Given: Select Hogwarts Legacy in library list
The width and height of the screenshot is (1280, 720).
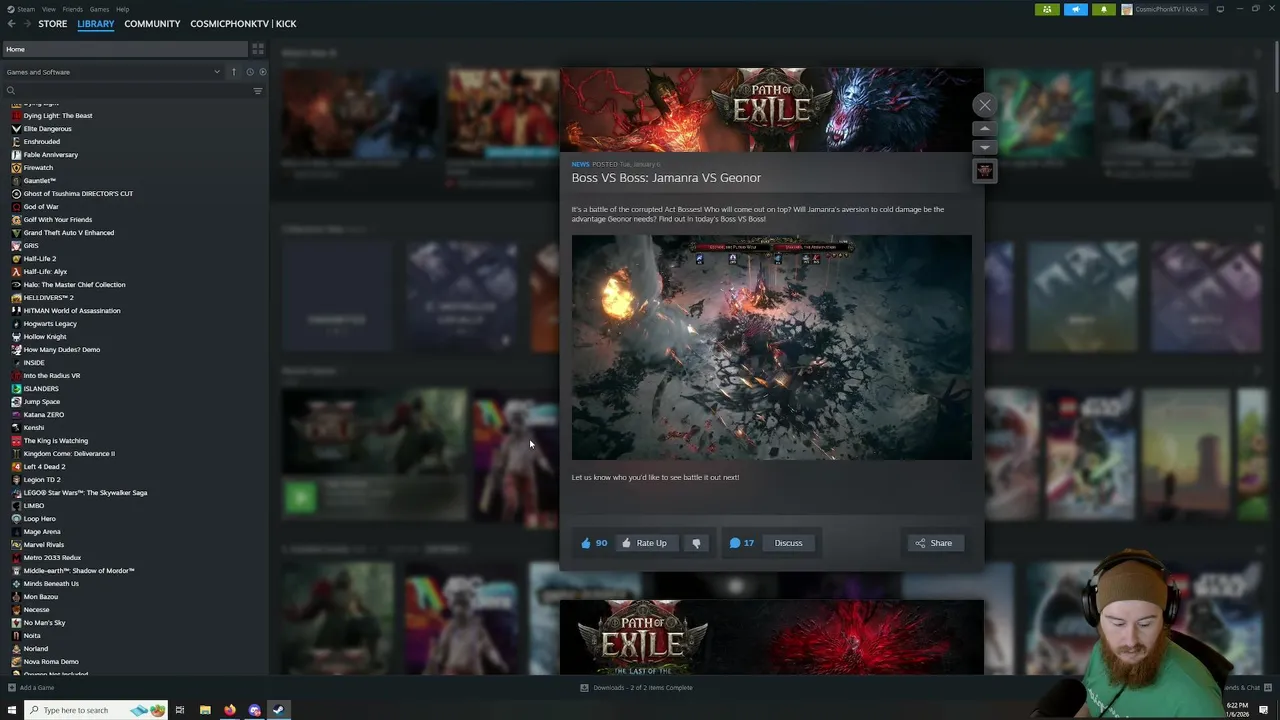Looking at the screenshot, I should [x=50, y=324].
